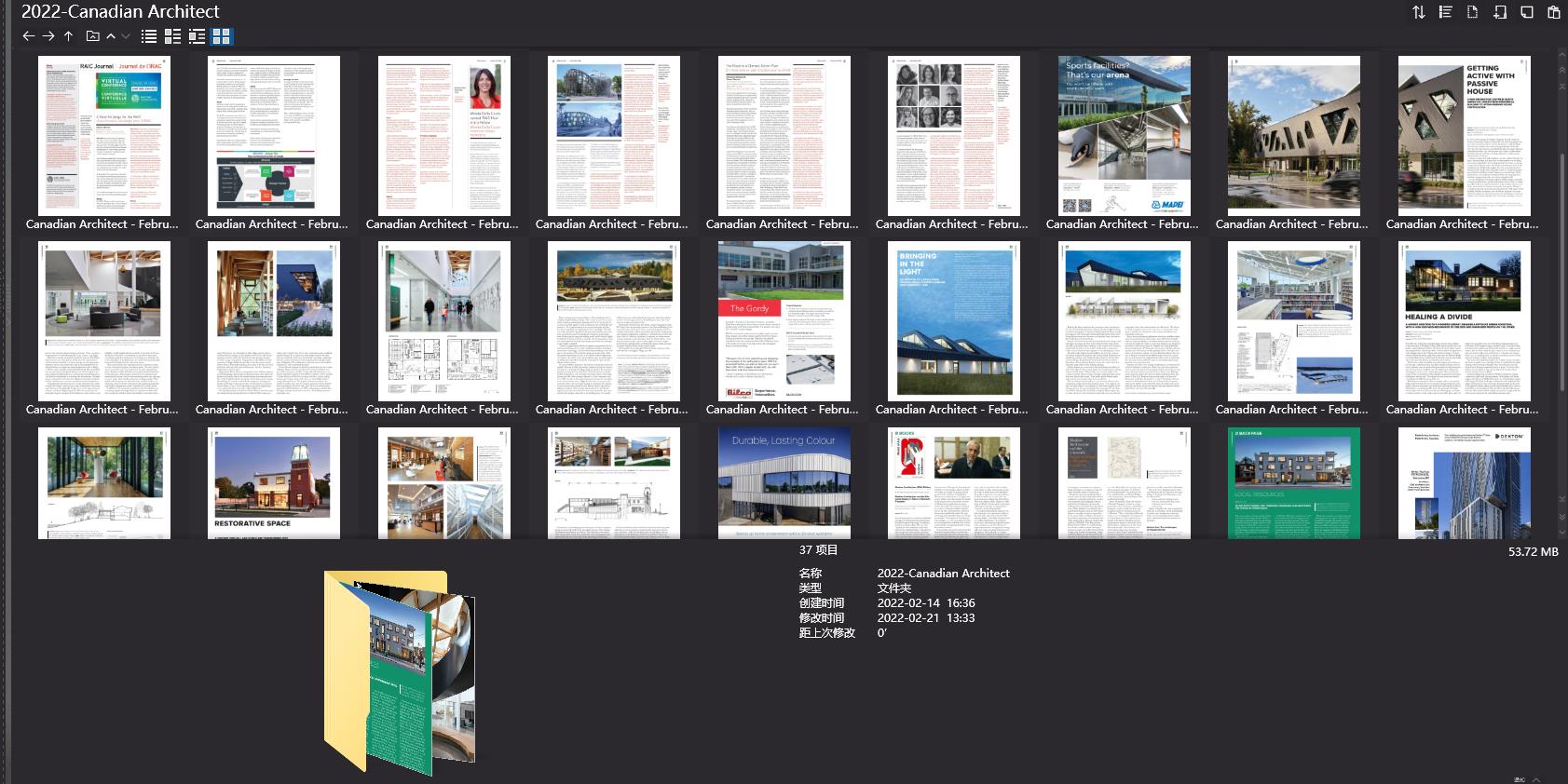Select the Dekton tower ad thumbnail

tap(1464, 483)
